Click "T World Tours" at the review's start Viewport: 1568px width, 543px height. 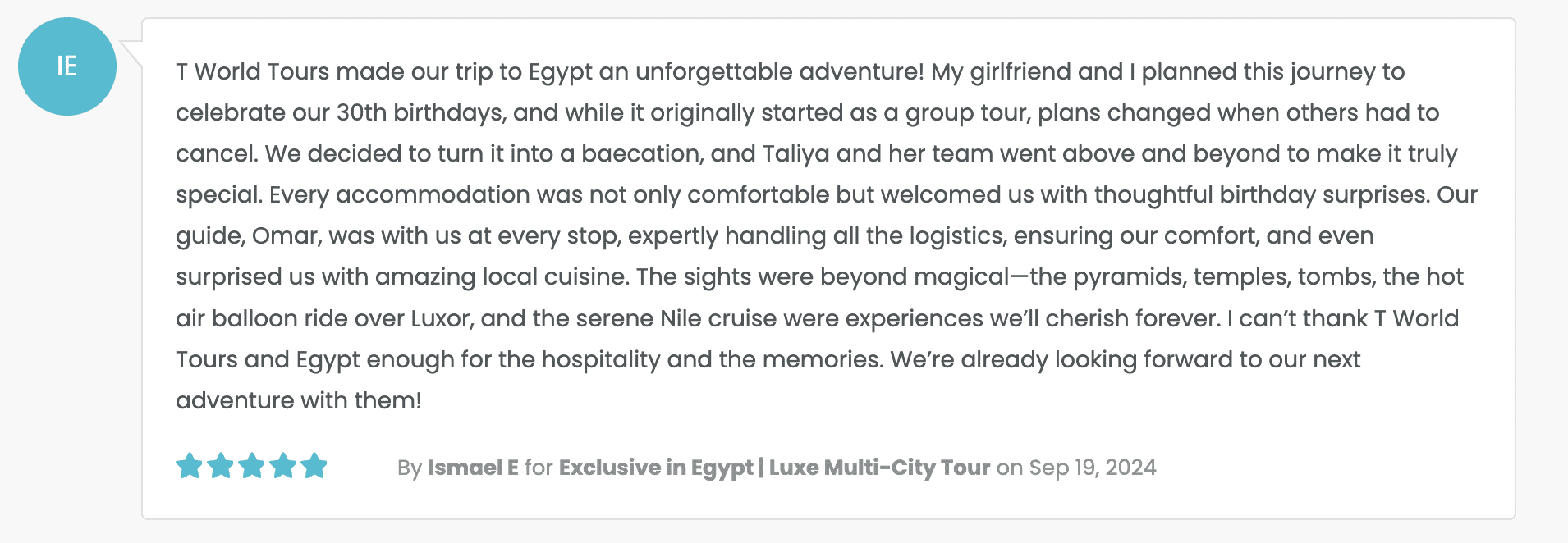pyautogui.click(x=252, y=72)
